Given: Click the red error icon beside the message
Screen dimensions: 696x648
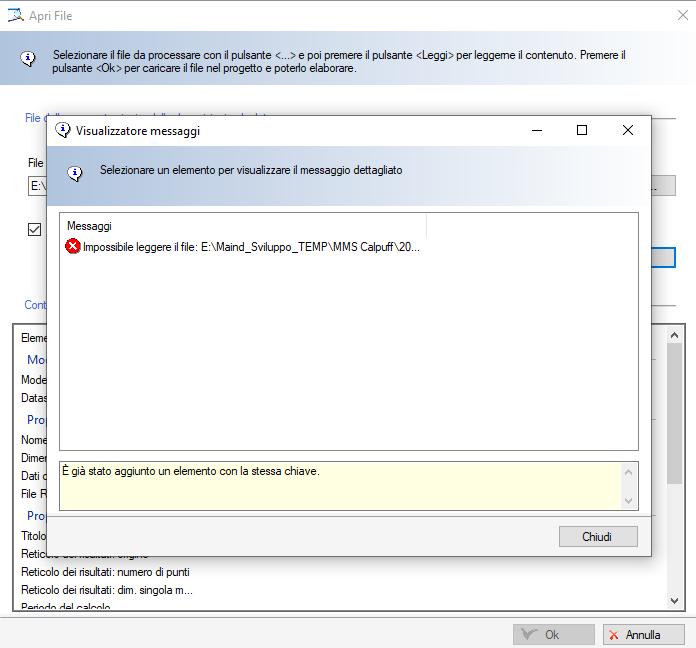Looking at the screenshot, I should click(x=72, y=247).
